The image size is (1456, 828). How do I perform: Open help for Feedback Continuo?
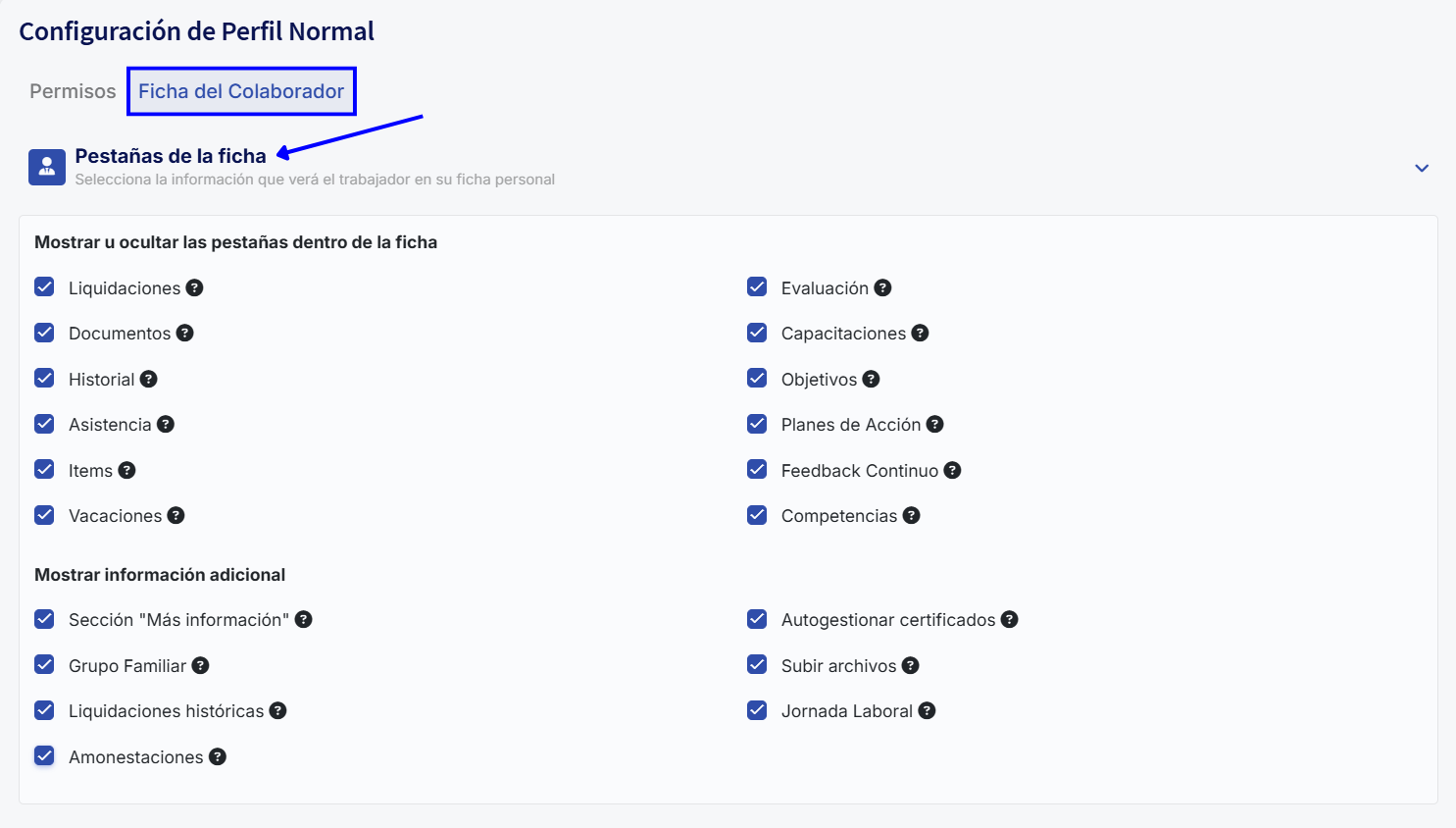coord(952,470)
